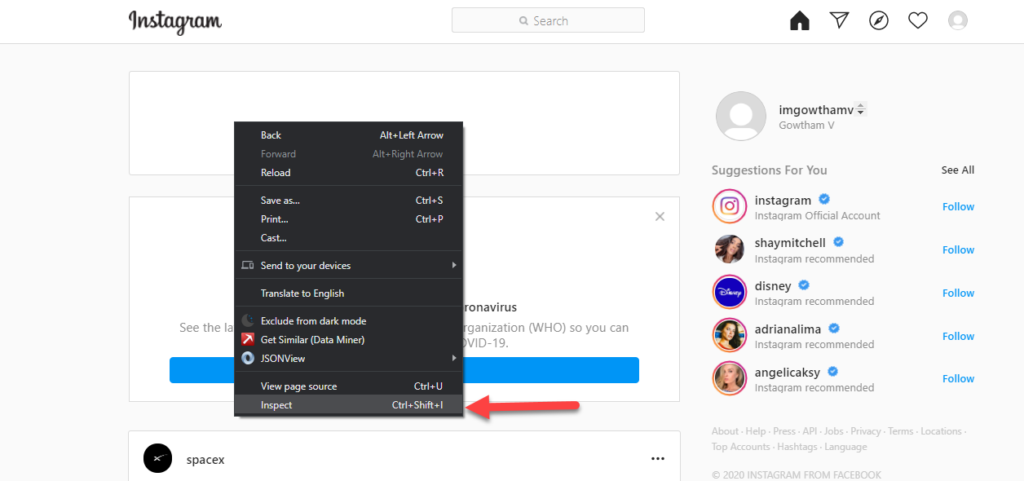The height and width of the screenshot is (481, 1024).
Task: Open spacex username link
Action: (x=205, y=459)
